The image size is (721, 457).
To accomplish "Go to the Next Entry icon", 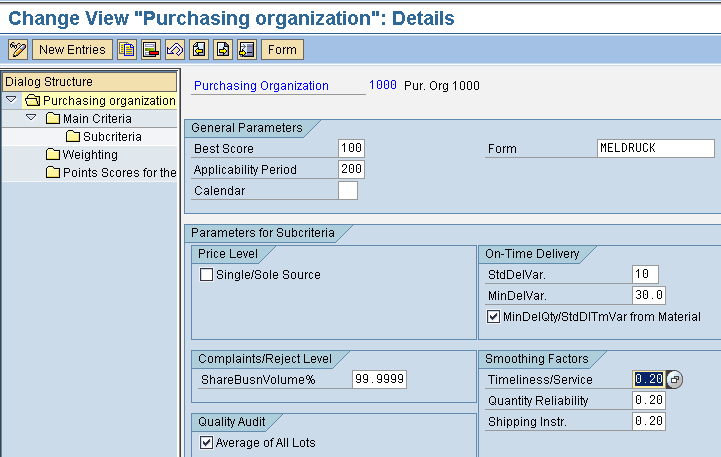I will click(x=223, y=49).
